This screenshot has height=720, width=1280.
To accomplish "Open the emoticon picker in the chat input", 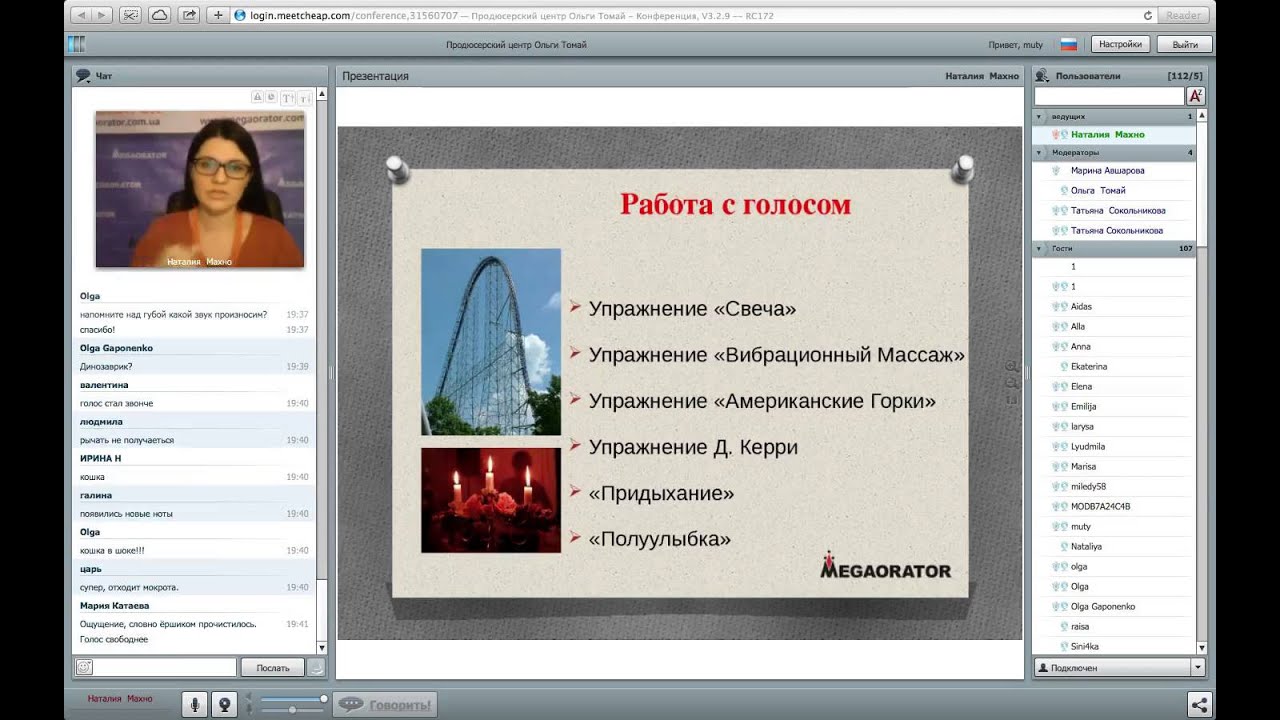I will tap(84, 667).
